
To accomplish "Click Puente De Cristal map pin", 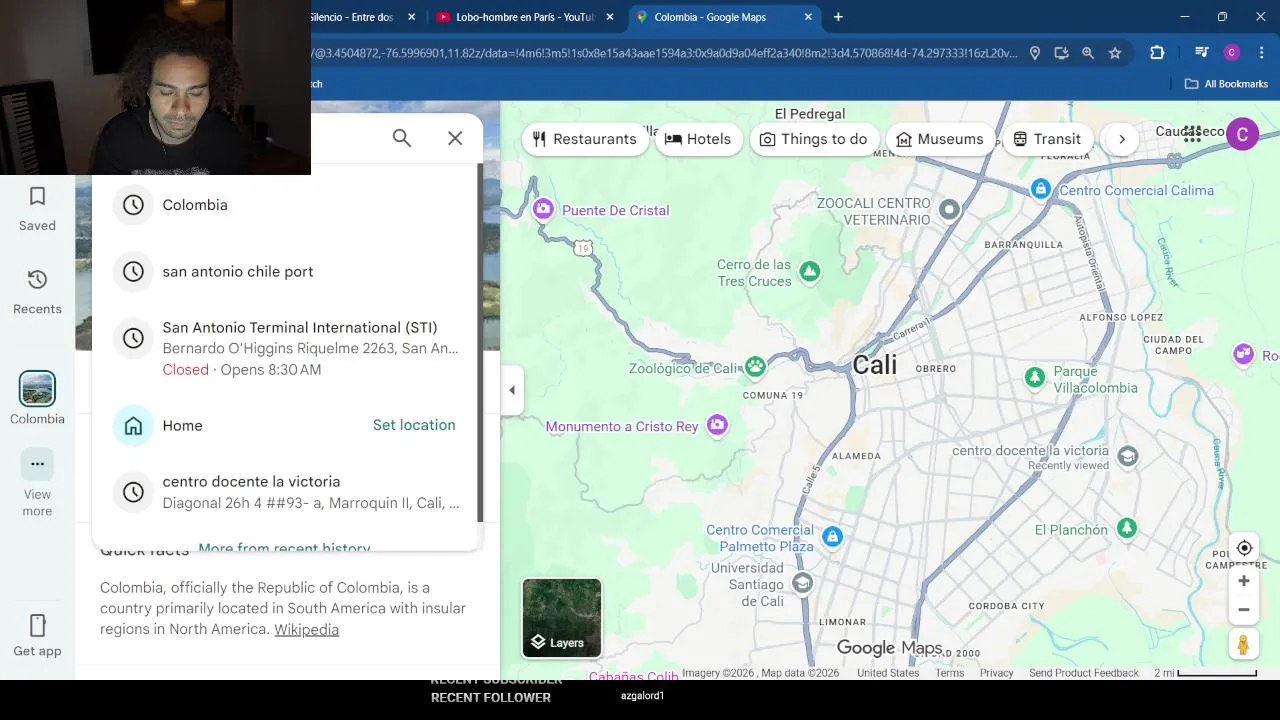I will tap(543, 208).
